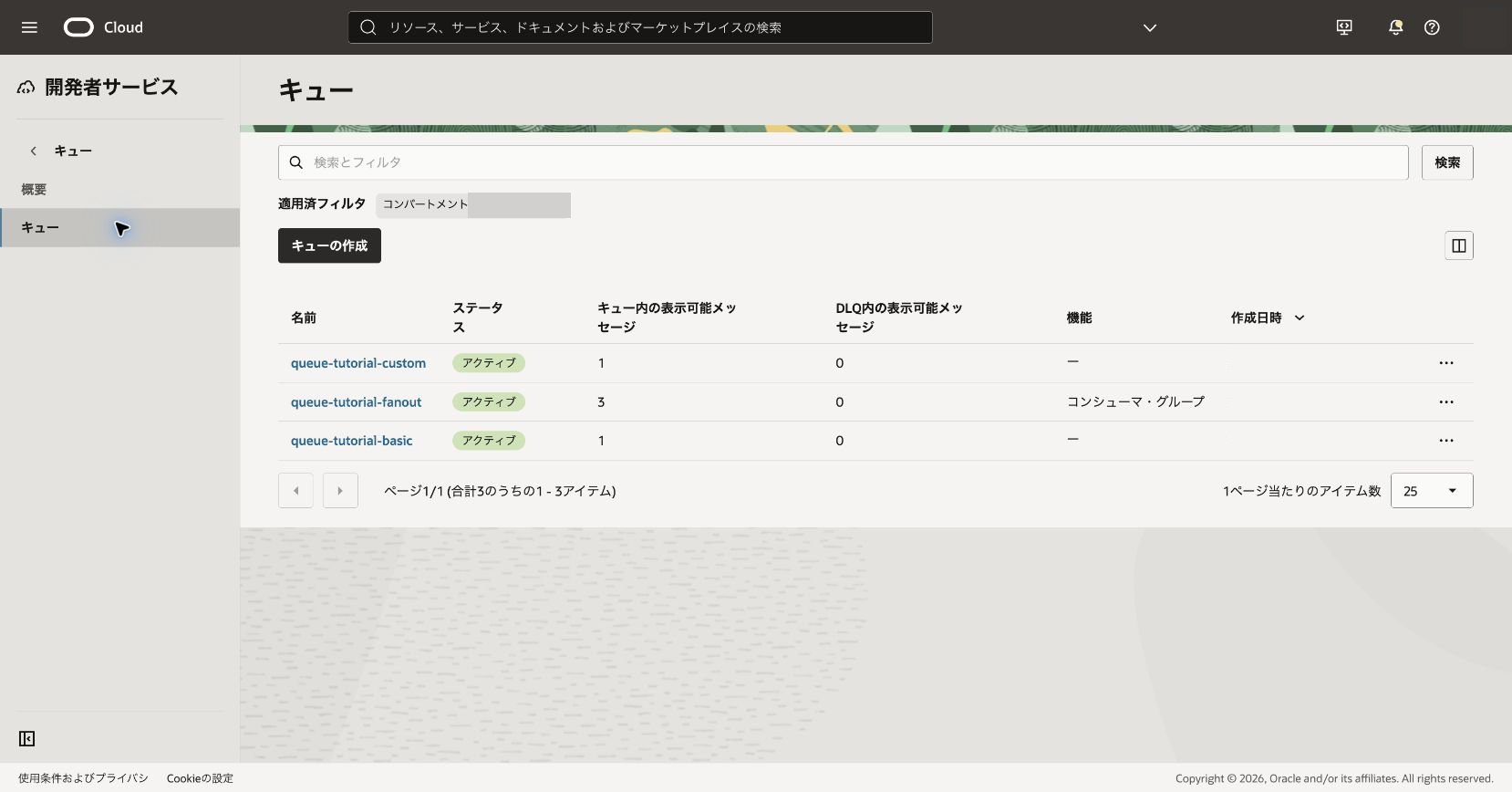Go back using the キュー chevron
The height and width of the screenshot is (792, 1512).
(34, 151)
